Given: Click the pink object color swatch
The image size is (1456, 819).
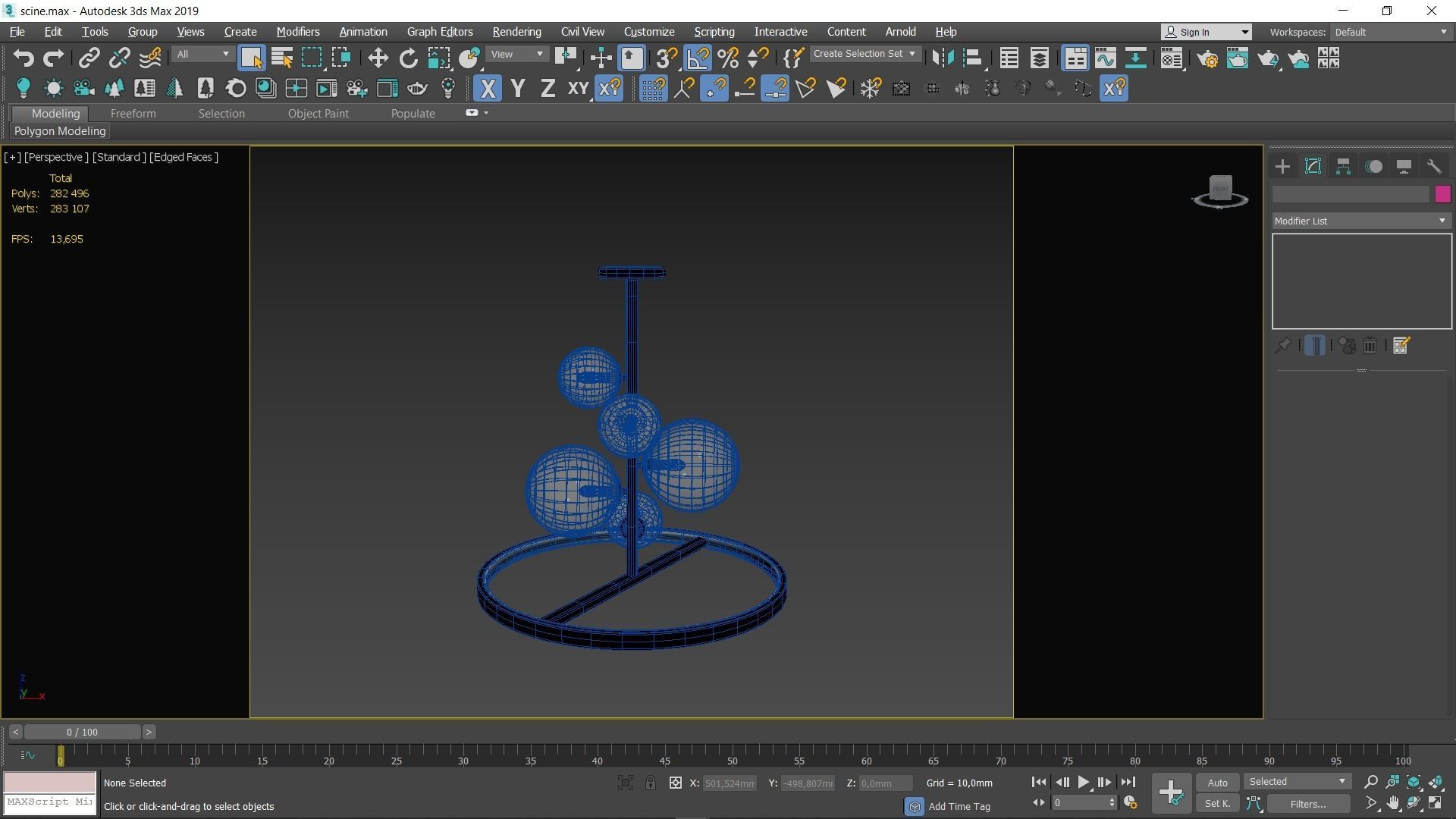Looking at the screenshot, I should click(x=1442, y=194).
